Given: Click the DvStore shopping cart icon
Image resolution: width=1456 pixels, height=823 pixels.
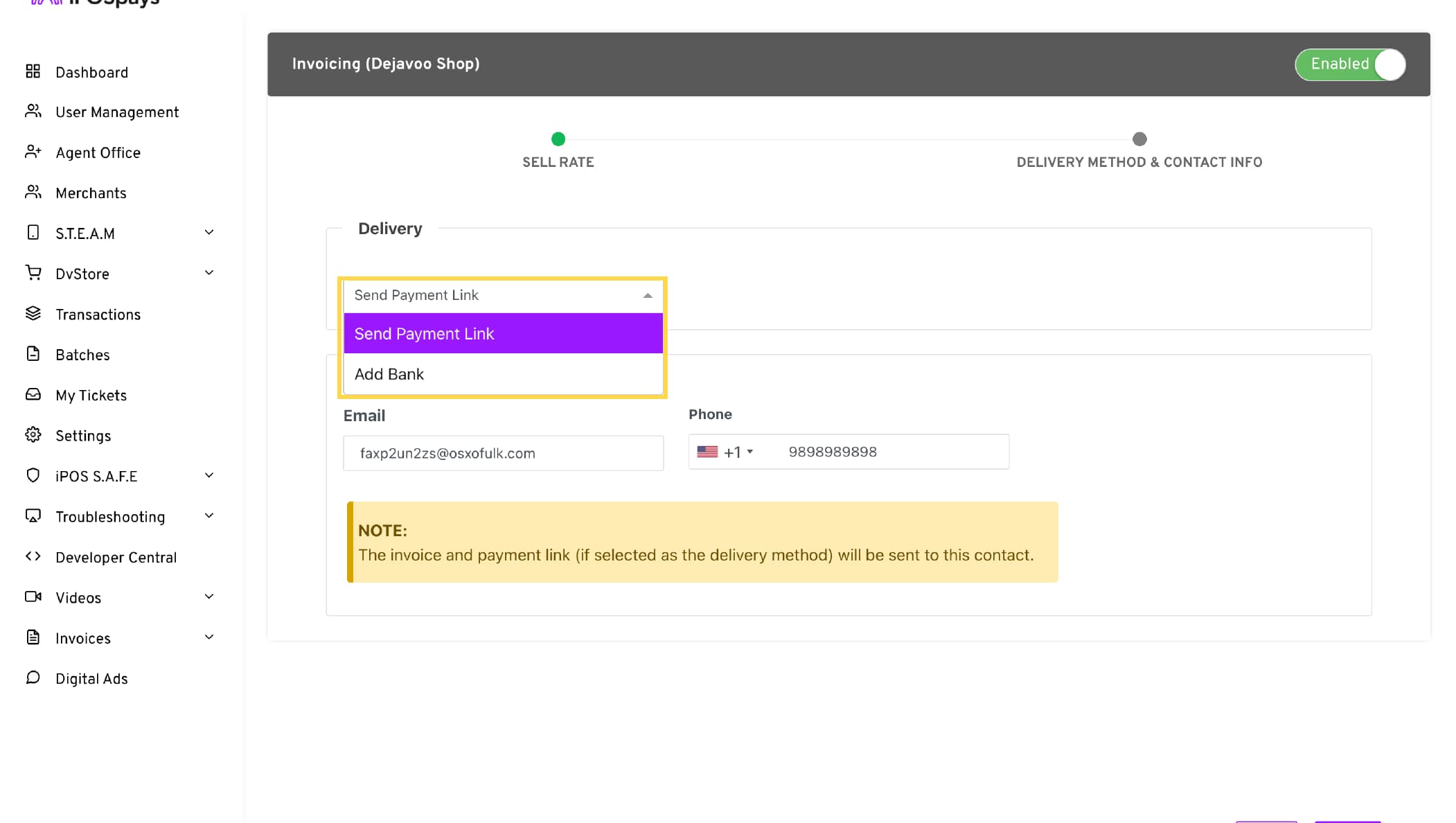Looking at the screenshot, I should [33, 273].
